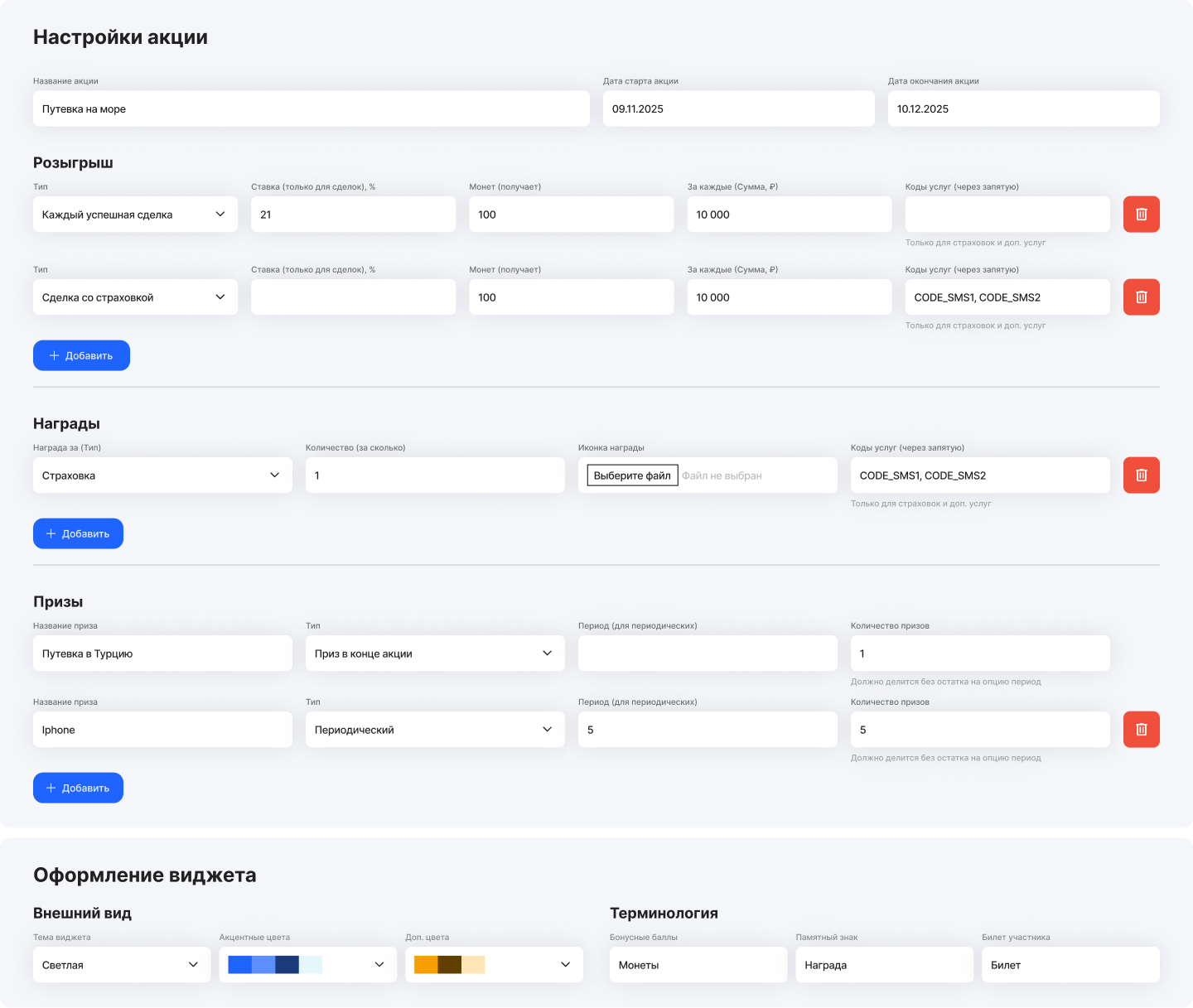This screenshot has height=1008, width=1193.
Task: Click the end date field 10.12.2025
Action: point(1023,109)
